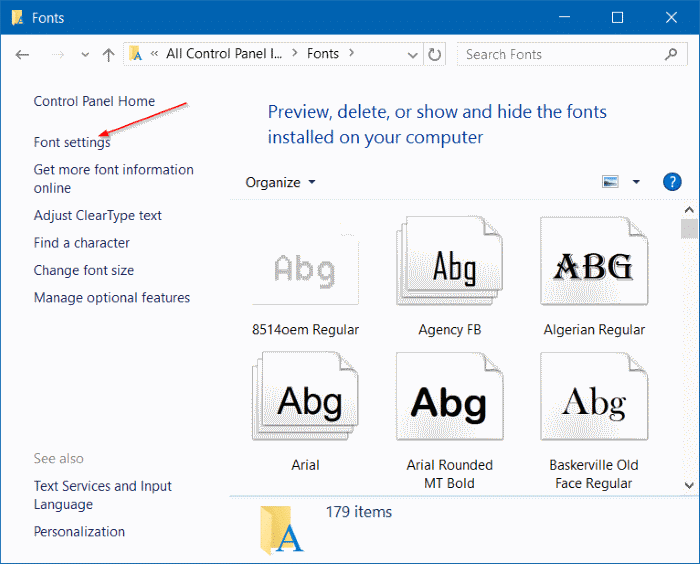Select Baskerville Old Face Regular font icon

point(594,397)
